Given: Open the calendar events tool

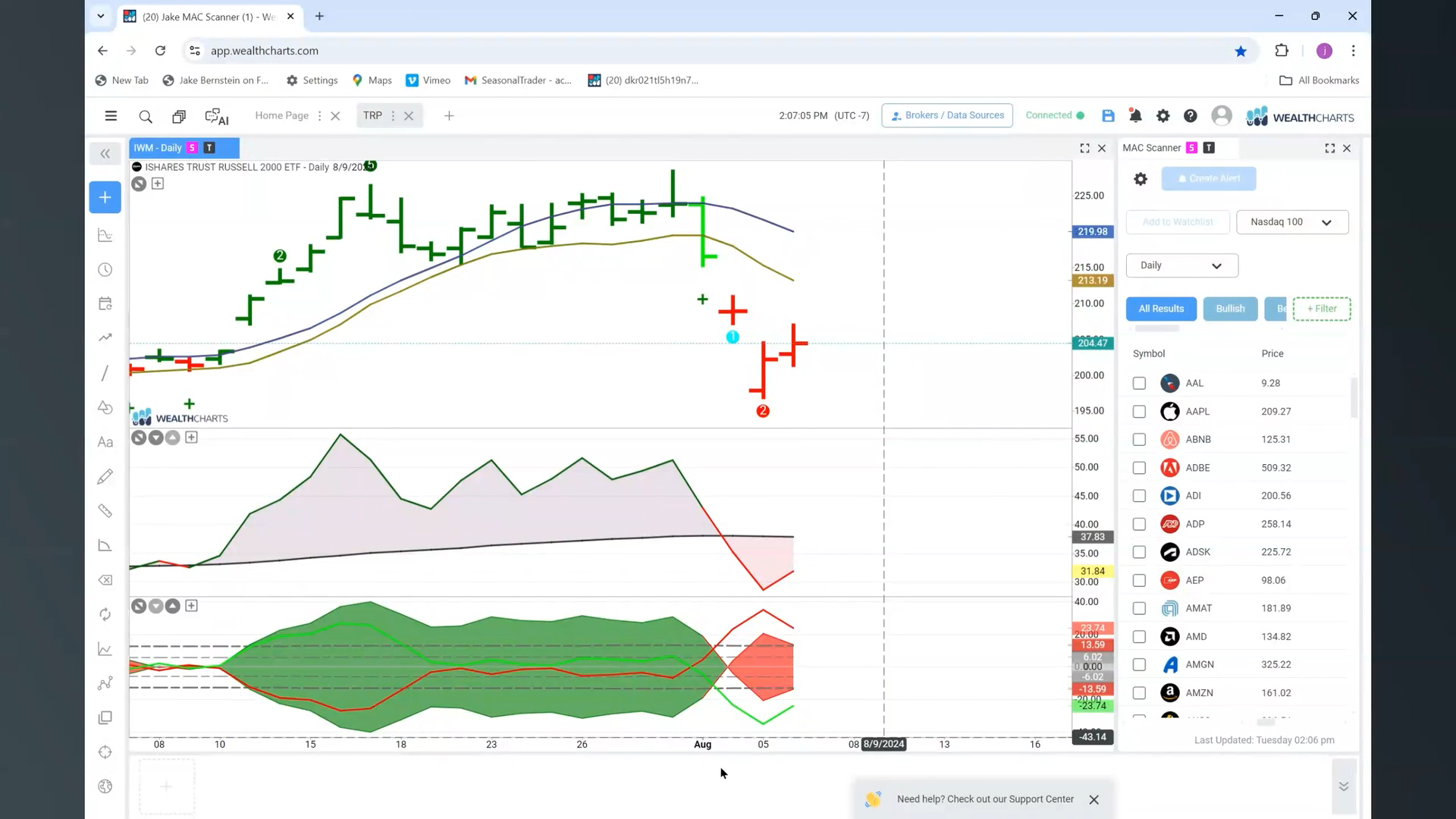Looking at the screenshot, I should pyautogui.click(x=105, y=304).
